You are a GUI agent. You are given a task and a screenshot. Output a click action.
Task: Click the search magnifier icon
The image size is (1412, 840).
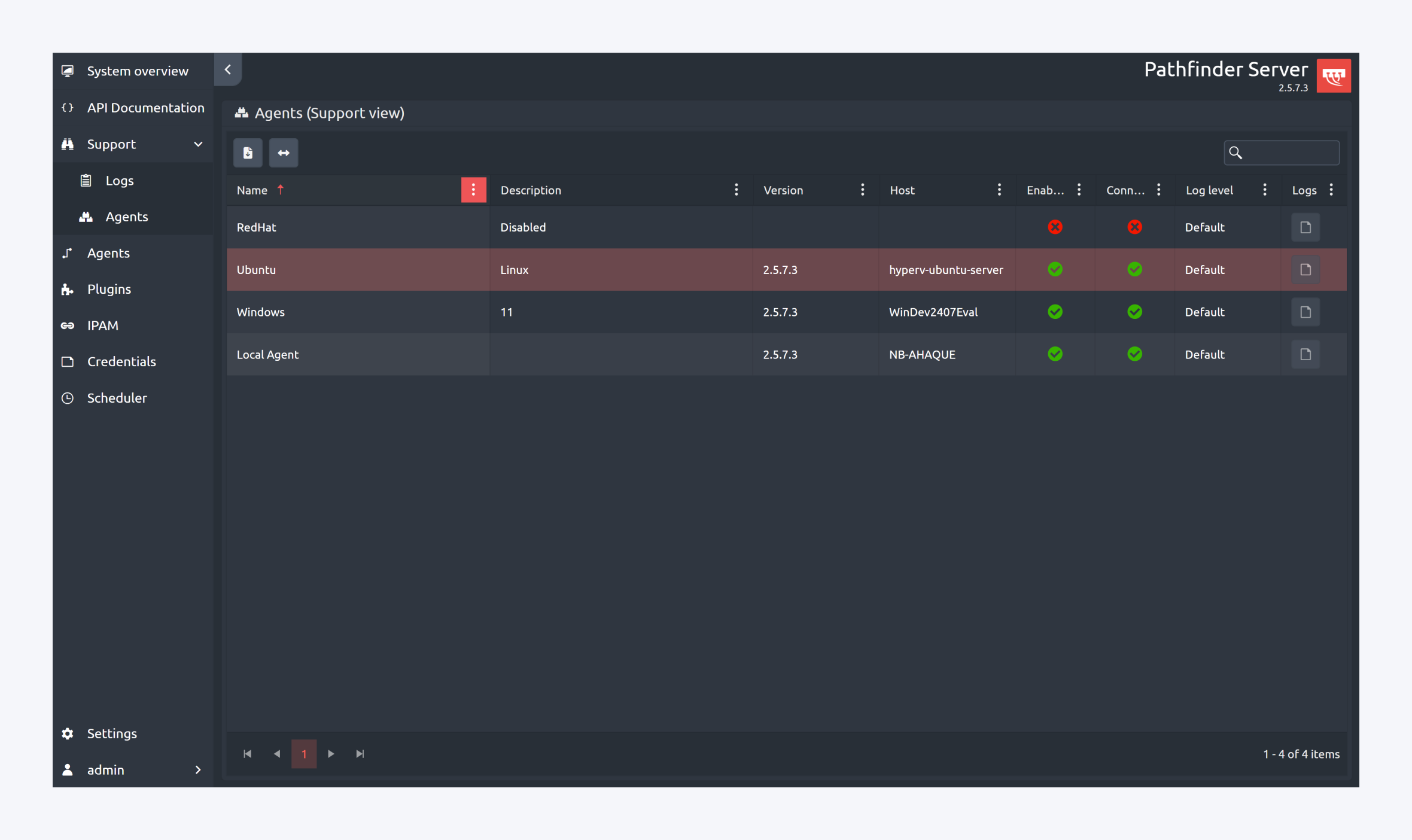click(x=1235, y=153)
